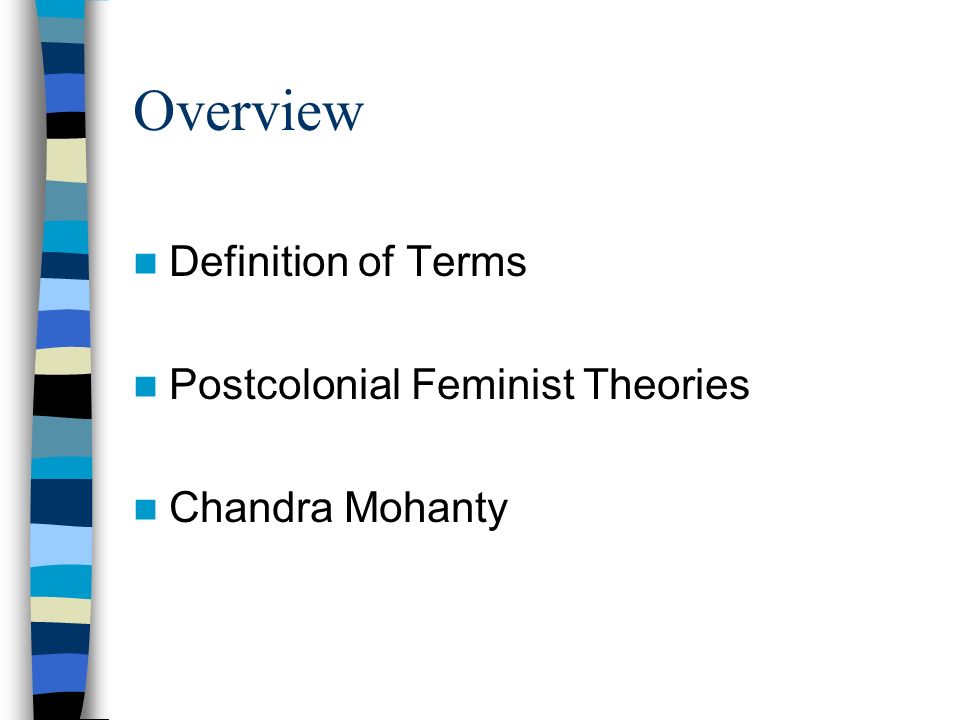Viewport: 960px width, 720px height.
Task: Pick the cream block just below the top black block
Action: [x=66, y=160]
